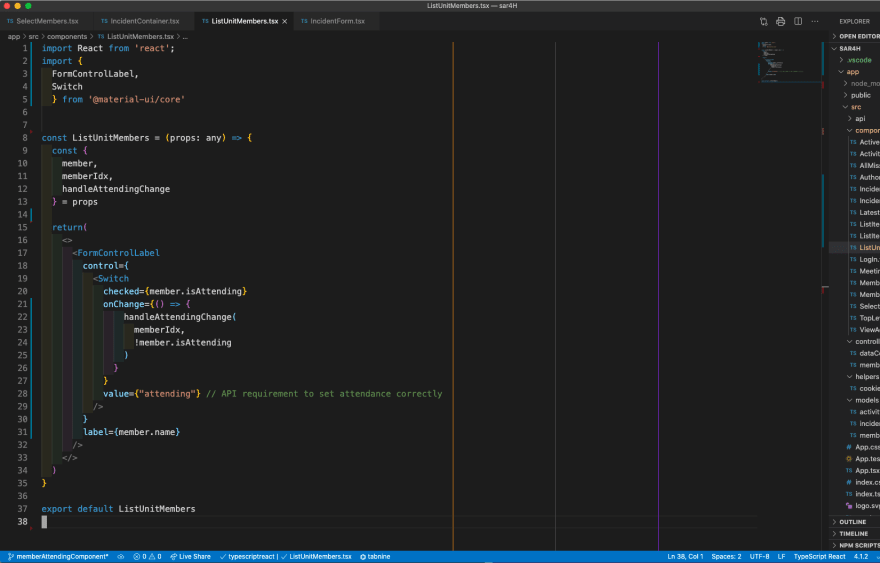Change file encoding via UTF-8 status item
This screenshot has height=563, width=880.
(759, 556)
